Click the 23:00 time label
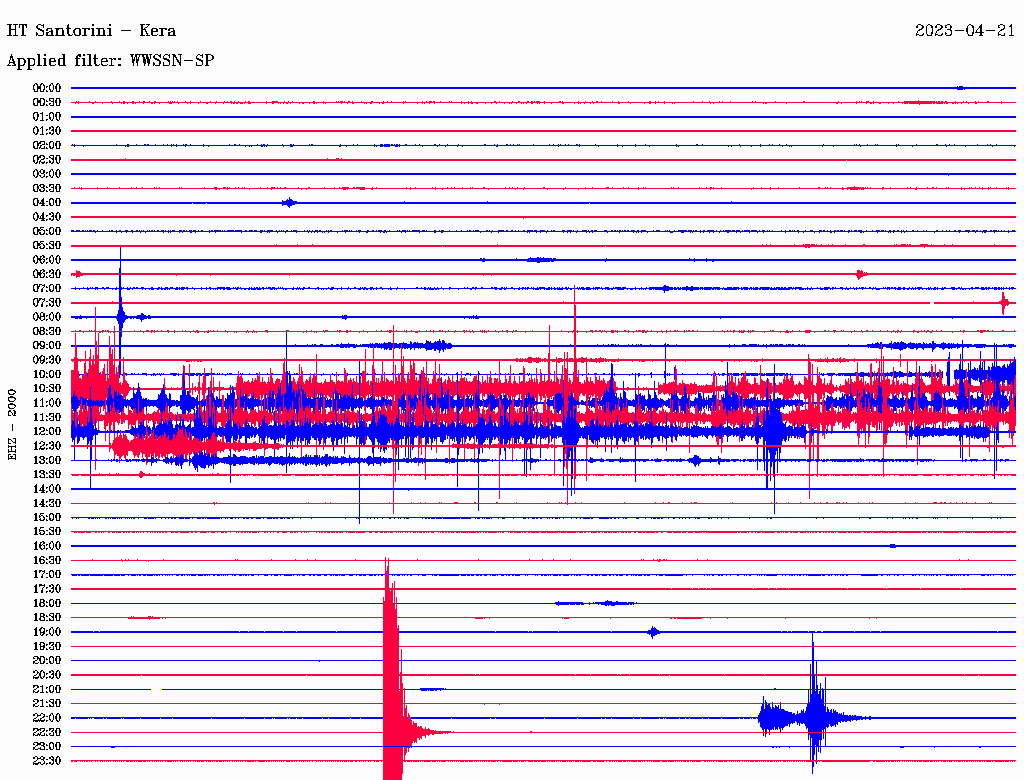 click(47, 747)
